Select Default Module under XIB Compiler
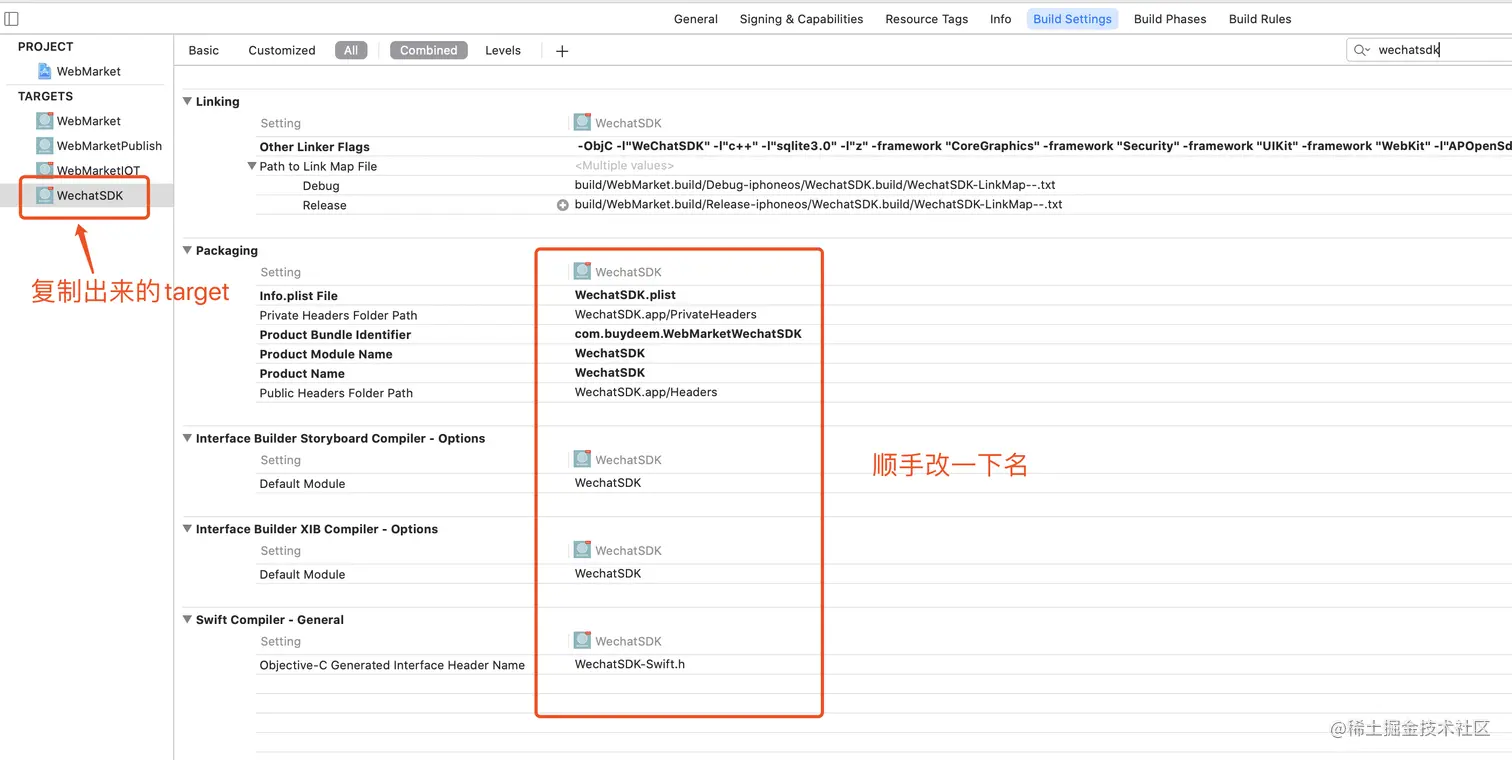This screenshot has width=1512, height=760. click(x=302, y=574)
